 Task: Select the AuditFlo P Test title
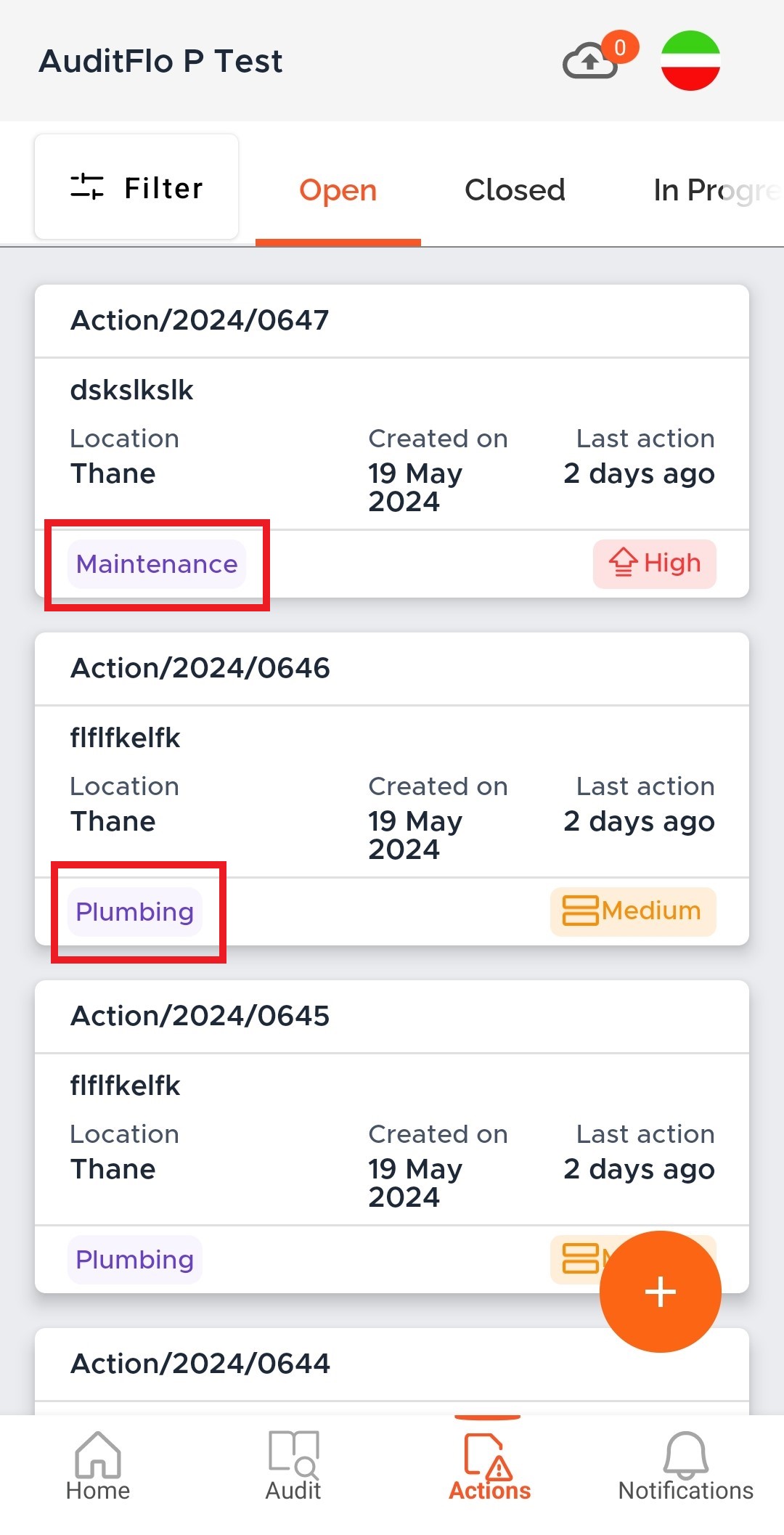click(x=161, y=61)
